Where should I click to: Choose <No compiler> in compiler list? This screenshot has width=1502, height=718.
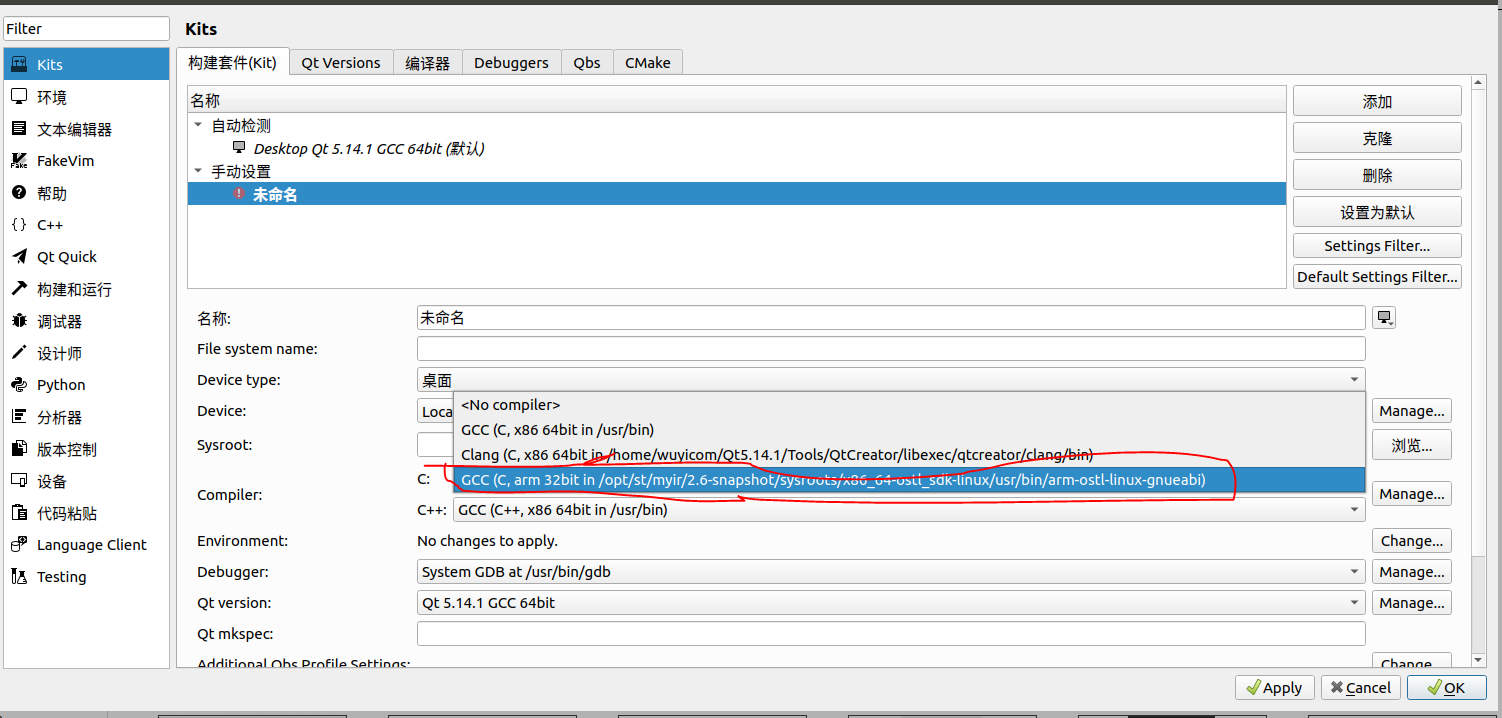909,405
